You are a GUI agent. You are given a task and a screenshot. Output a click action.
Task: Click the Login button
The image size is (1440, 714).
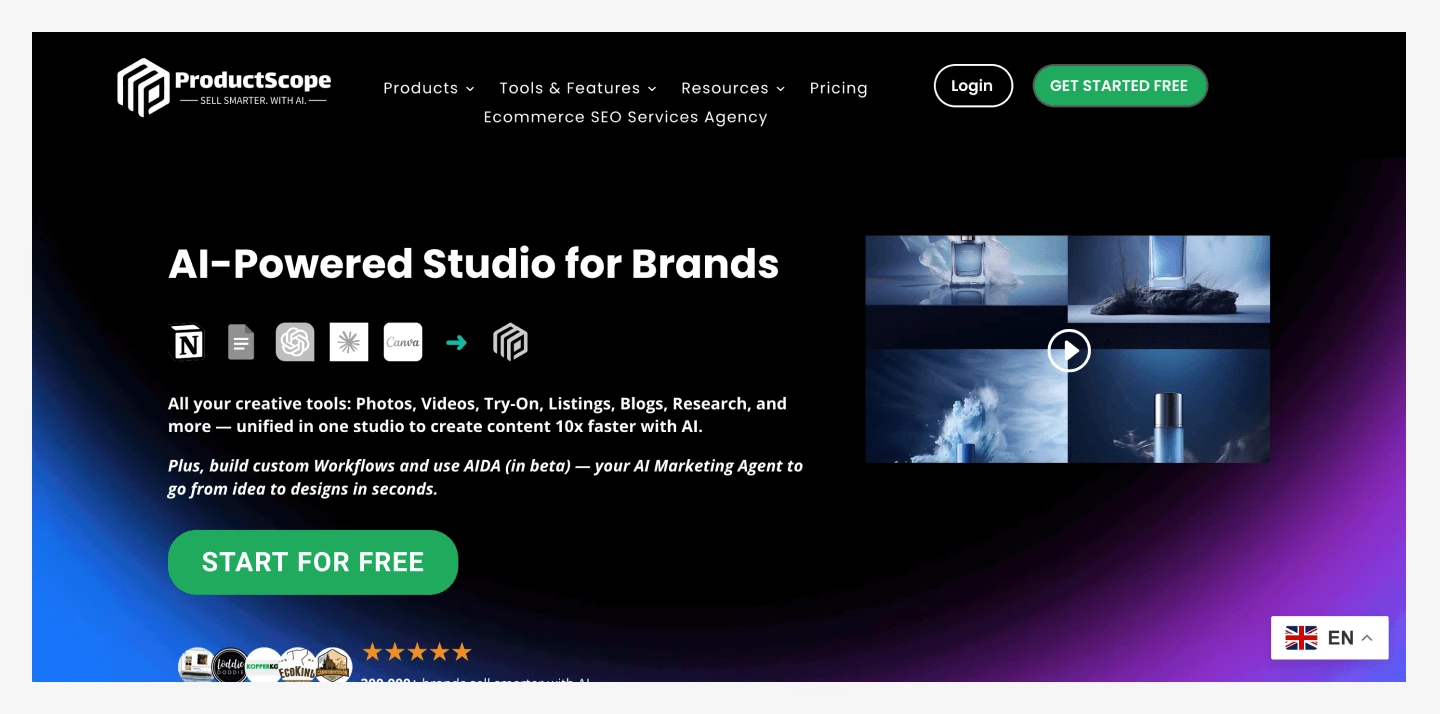973,86
